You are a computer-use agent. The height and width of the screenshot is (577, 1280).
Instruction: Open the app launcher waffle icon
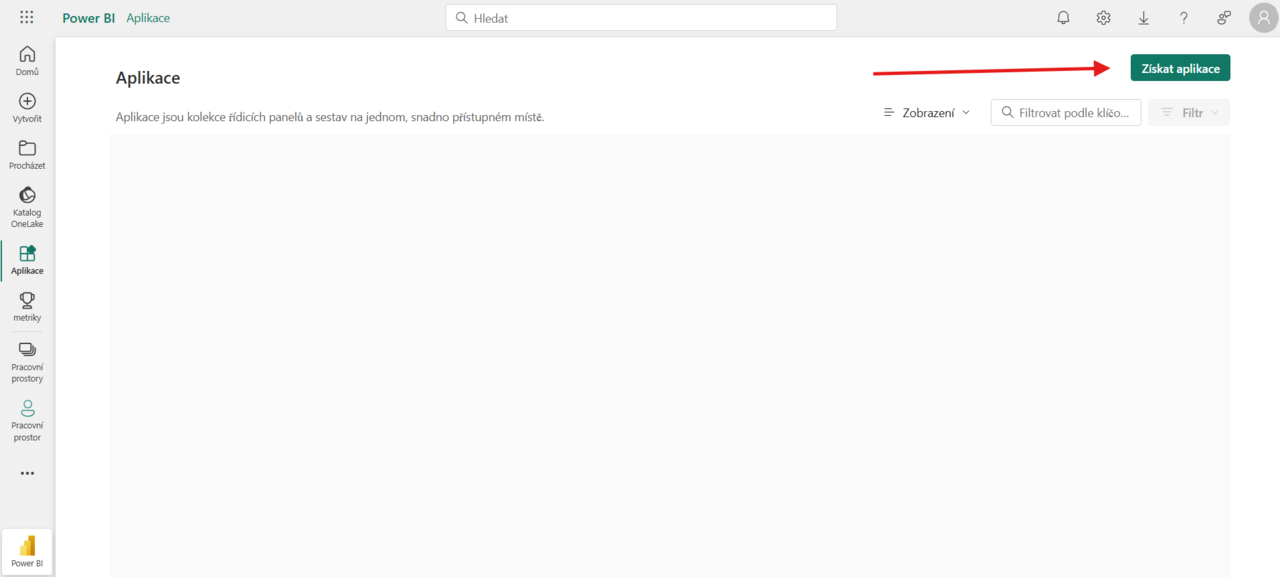[x=27, y=18]
